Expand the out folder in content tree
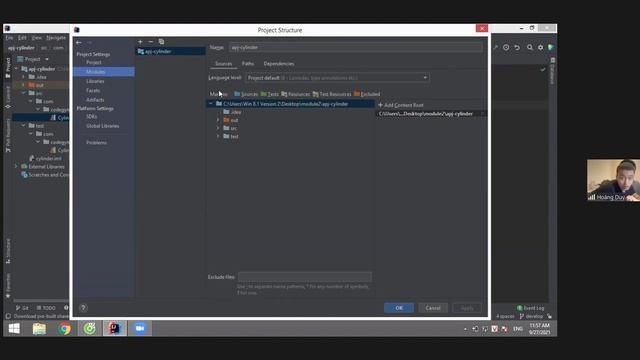The image size is (640, 360). (218, 120)
